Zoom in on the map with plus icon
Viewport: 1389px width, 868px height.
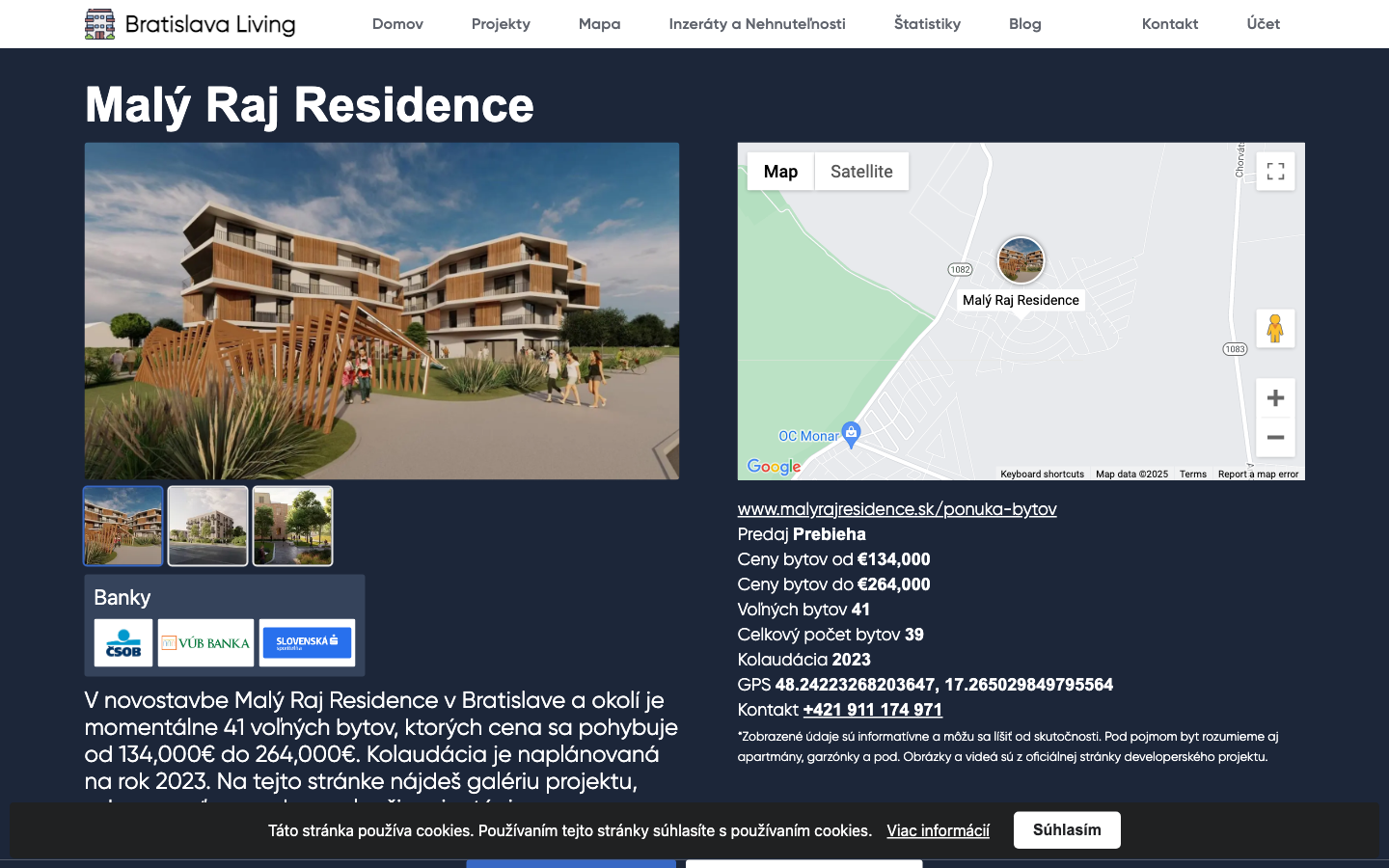(x=1275, y=397)
